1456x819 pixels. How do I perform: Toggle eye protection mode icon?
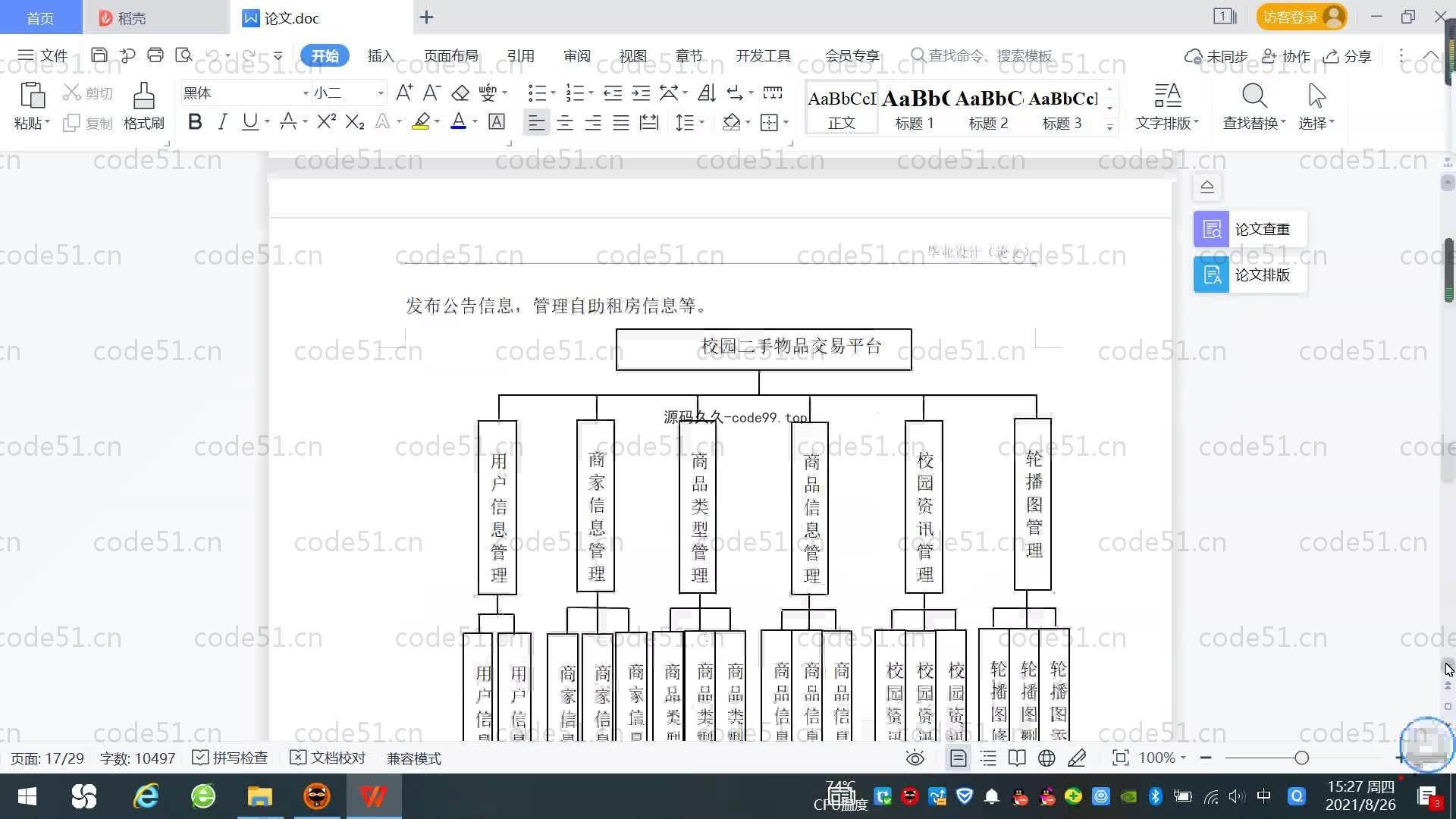[x=915, y=758]
